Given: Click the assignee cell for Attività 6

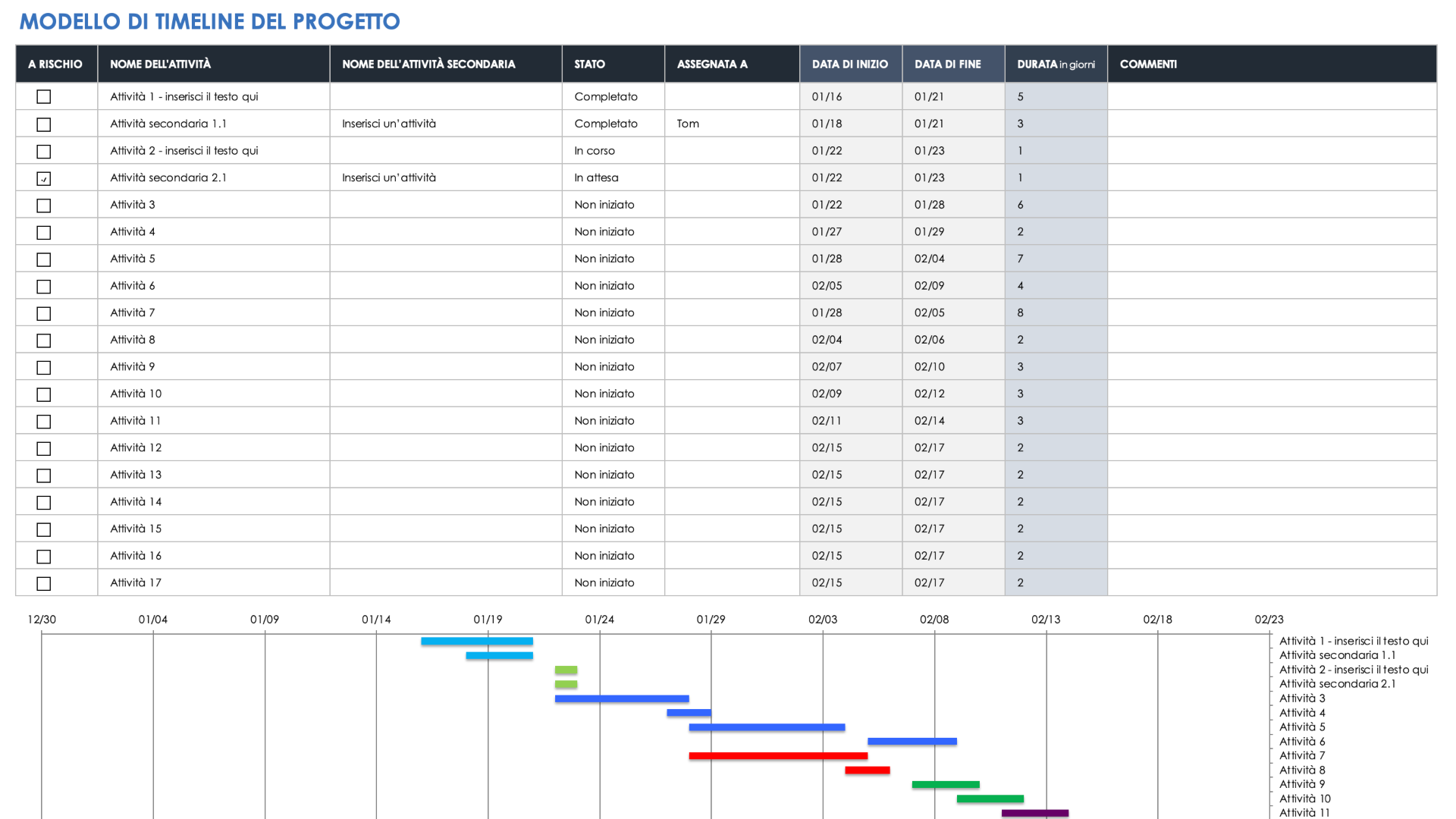Looking at the screenshot, I should [x=733, y=286].
